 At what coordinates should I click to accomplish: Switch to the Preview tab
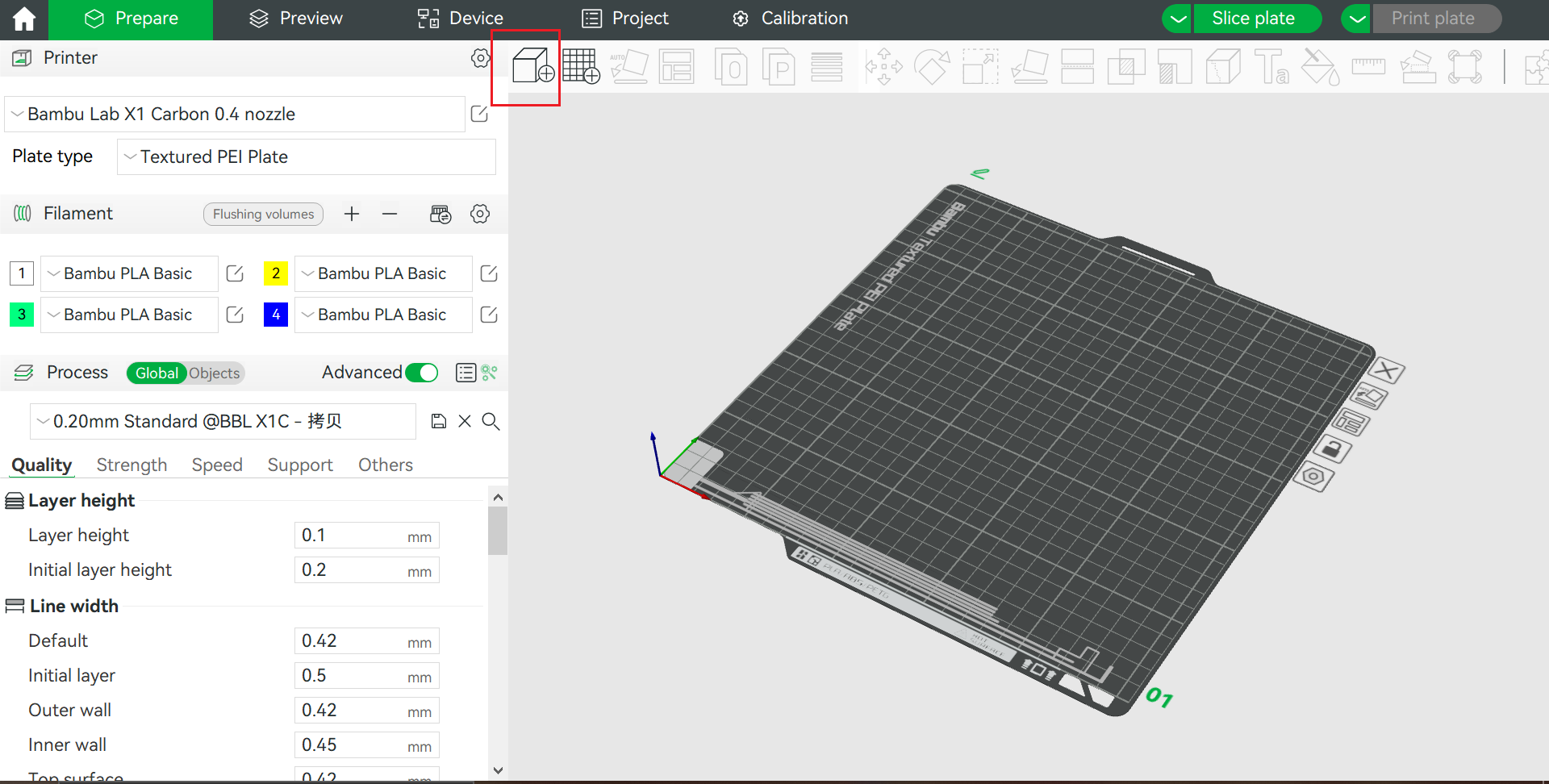[295, 19]
